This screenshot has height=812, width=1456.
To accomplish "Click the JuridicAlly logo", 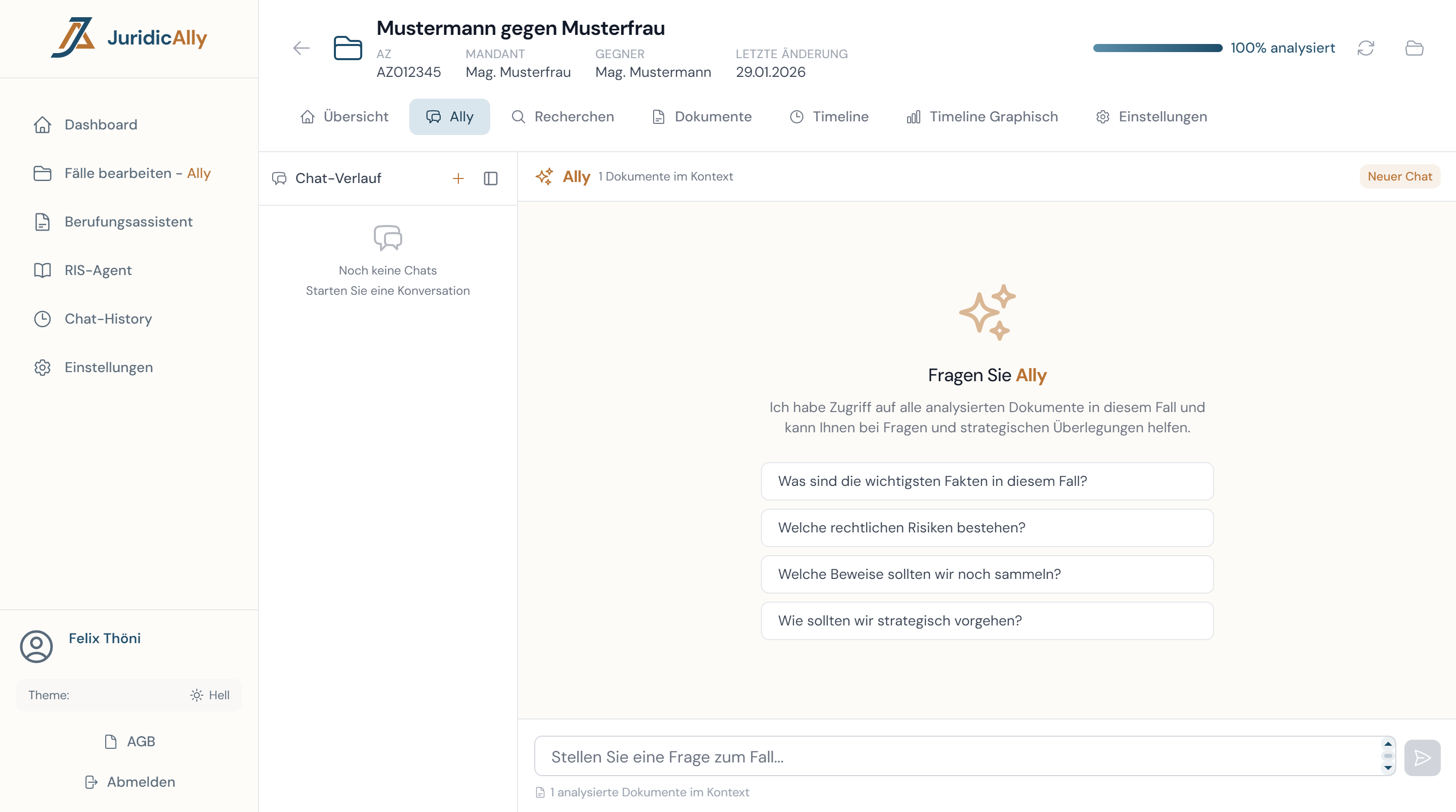I will 130,37.
